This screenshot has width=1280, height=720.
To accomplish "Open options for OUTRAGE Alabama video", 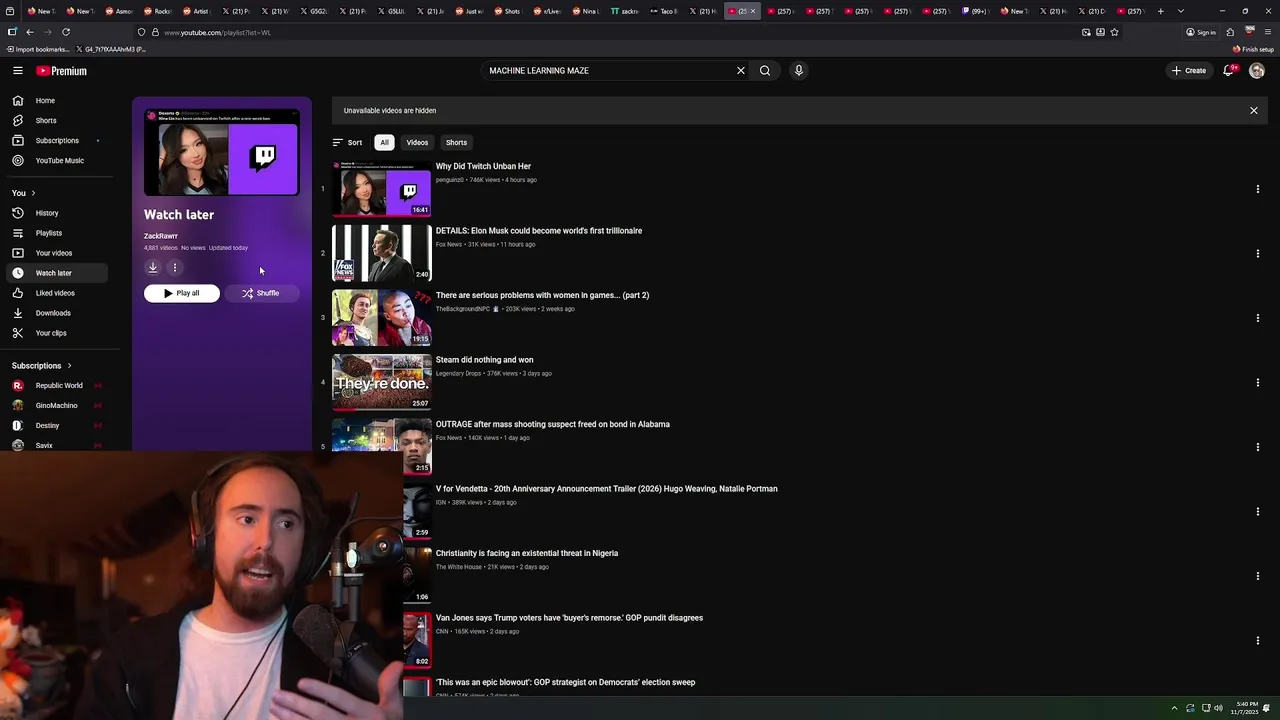I will [1257, 447].
